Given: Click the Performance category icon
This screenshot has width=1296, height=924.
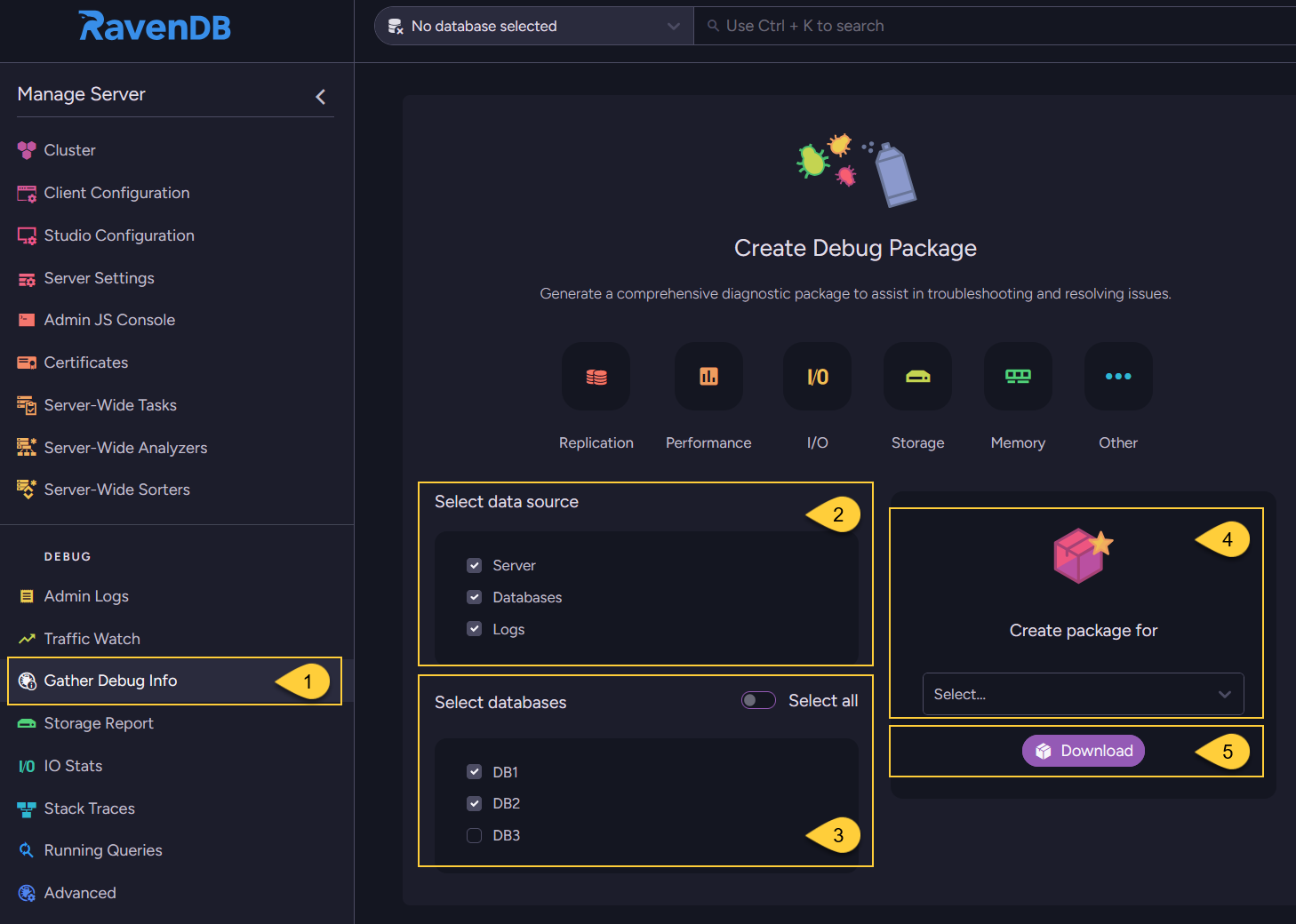Looking at the screenshot, I should coord(708,377).
